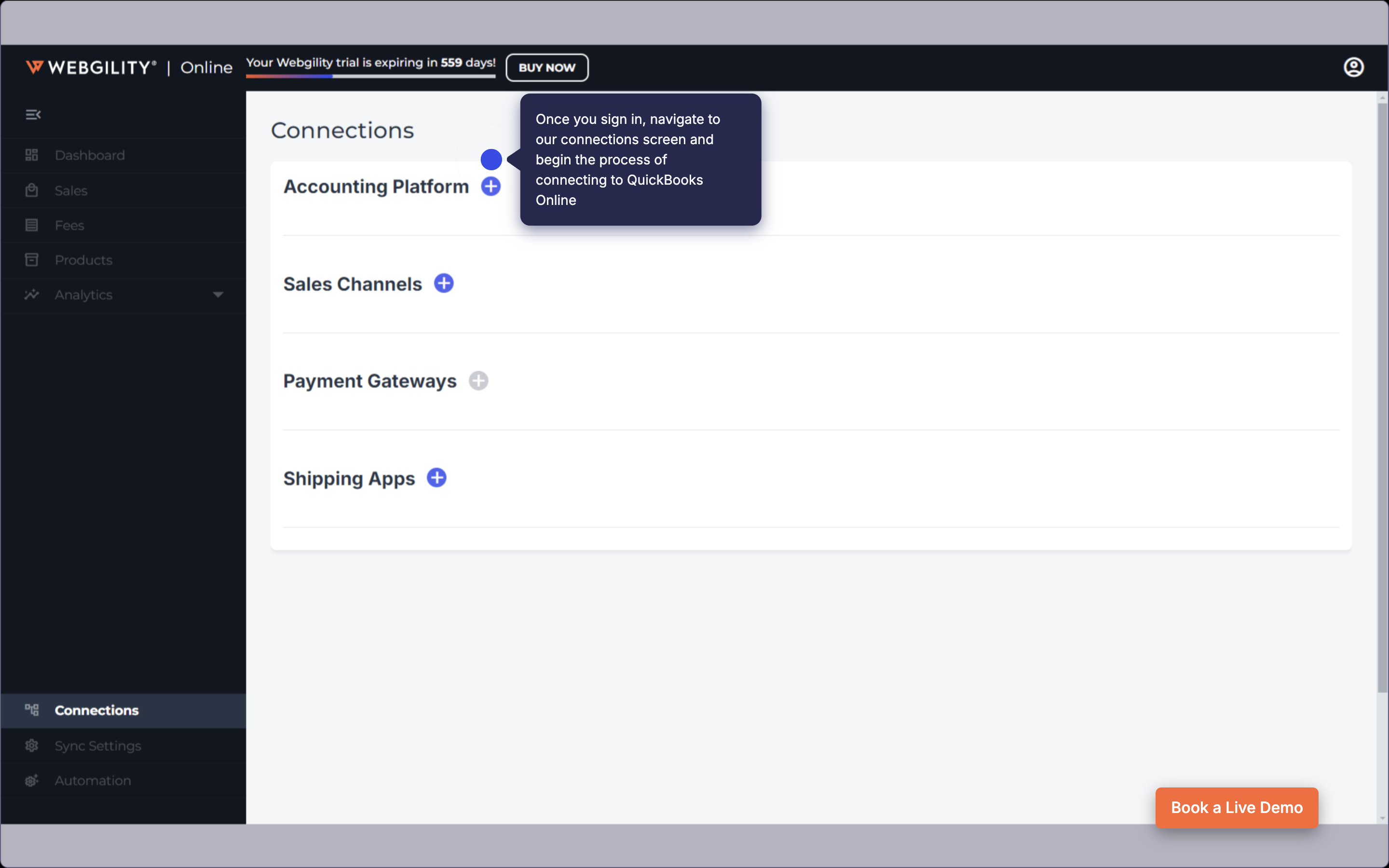Click the QuickBooks Online tooltip text

[628, 160]
